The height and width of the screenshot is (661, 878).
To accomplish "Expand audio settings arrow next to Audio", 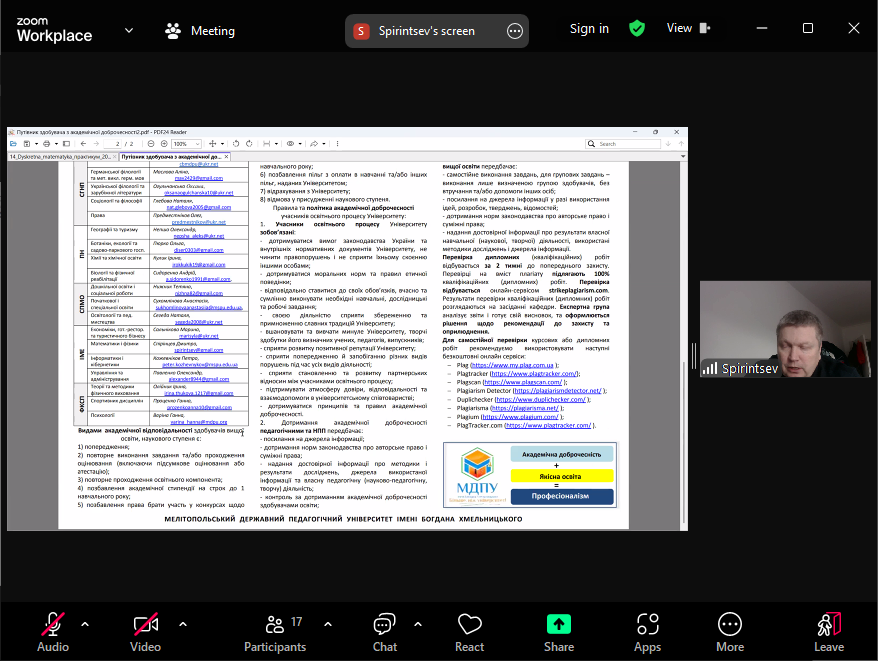I will pos(85,624).
